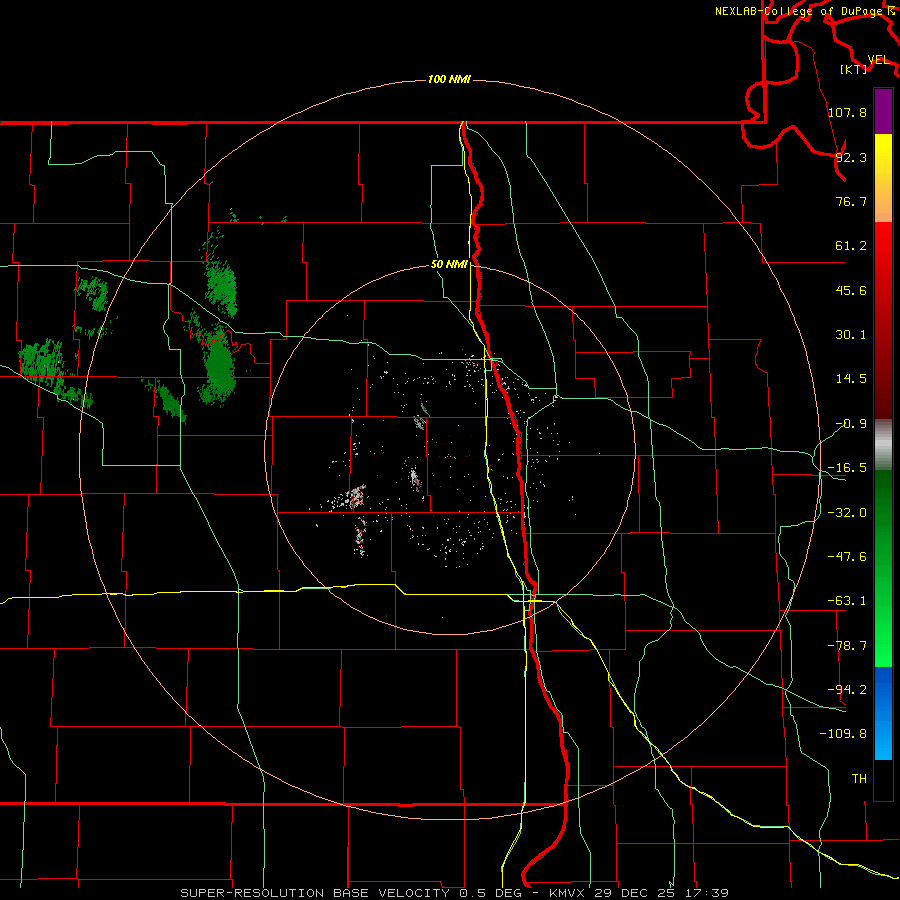Click the [KT] units label
Viewport: 900px width, 900px height.
(x=854, y=69)
